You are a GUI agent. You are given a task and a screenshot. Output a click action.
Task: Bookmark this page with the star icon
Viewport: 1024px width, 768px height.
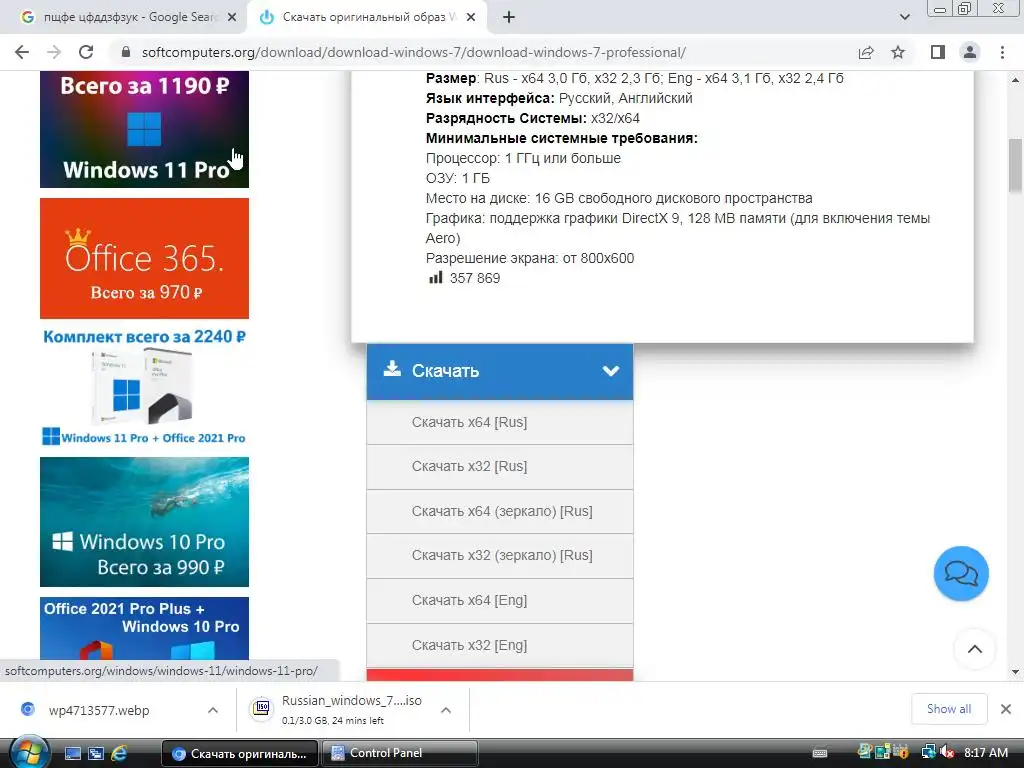coord(898,52)
